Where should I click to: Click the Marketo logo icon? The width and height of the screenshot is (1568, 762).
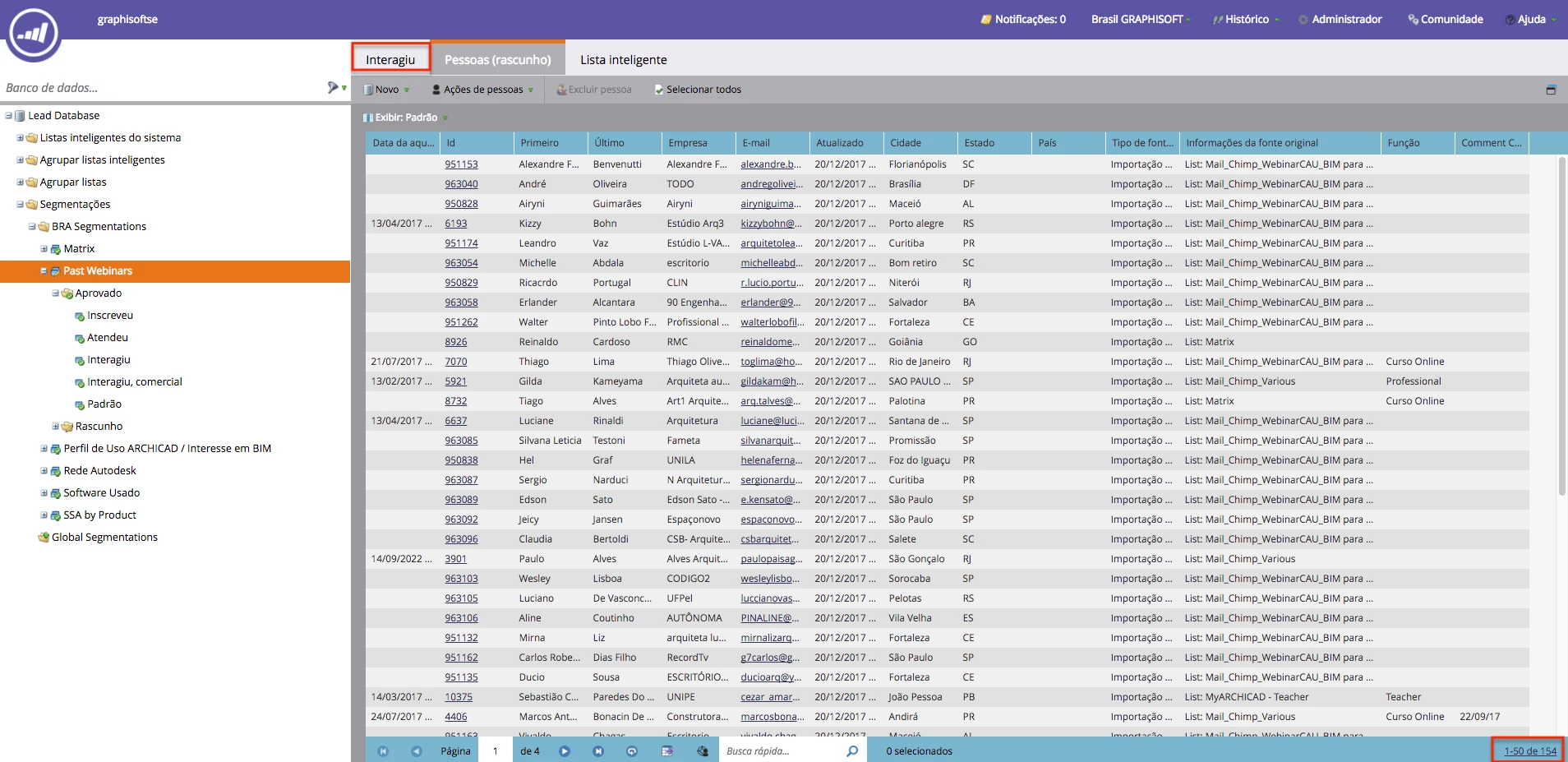[x=34, y=33]
